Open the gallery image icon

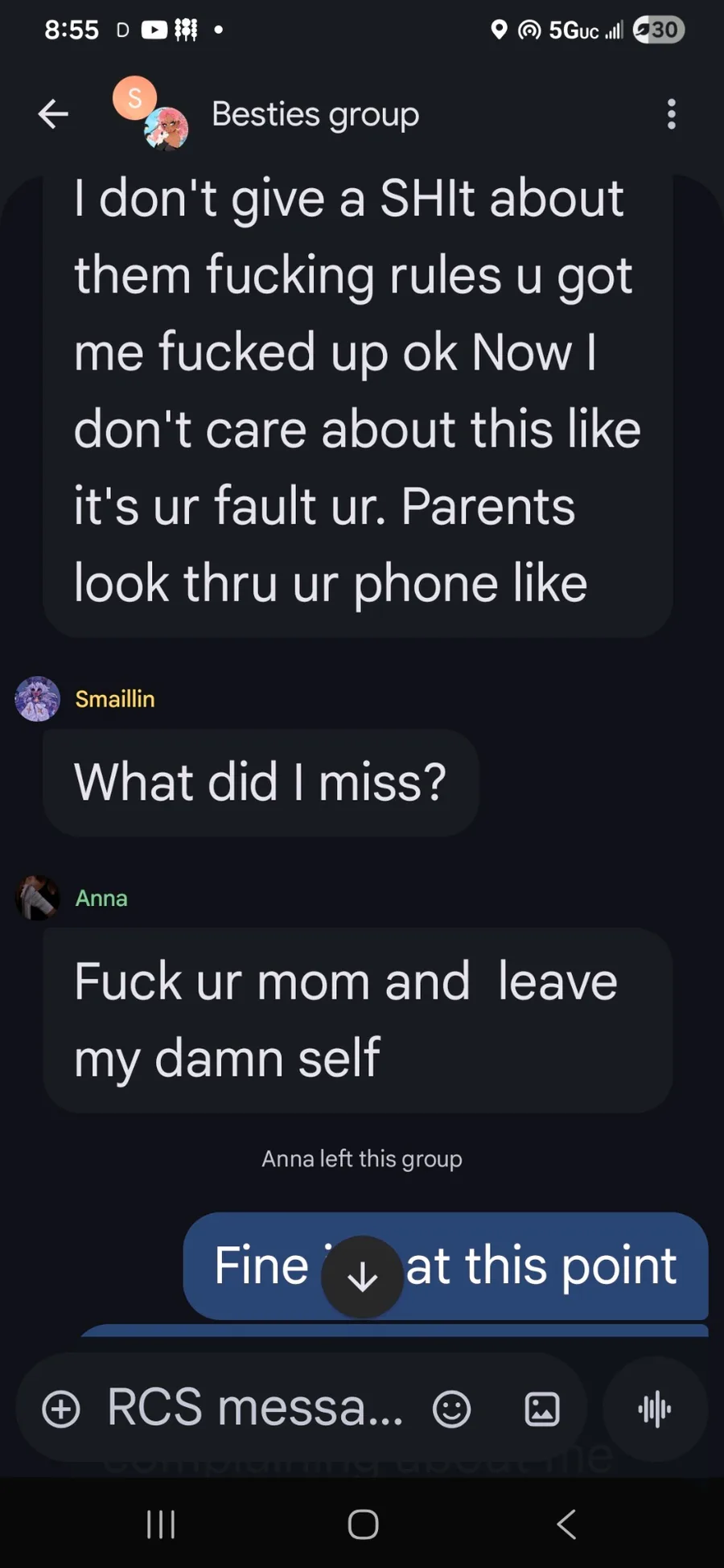click(542, 1410)
